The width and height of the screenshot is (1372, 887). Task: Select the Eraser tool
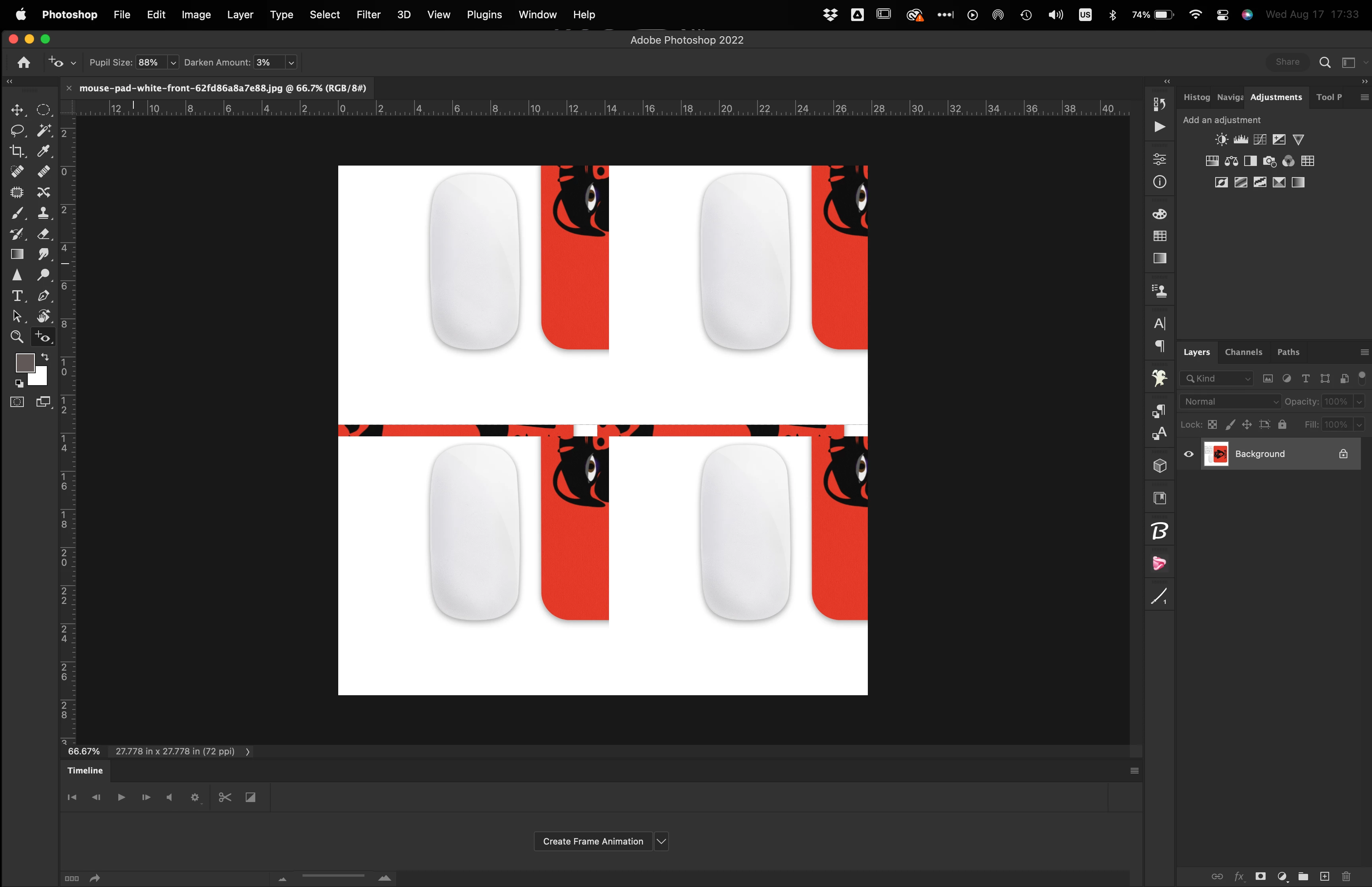click(x=44, y=234)
